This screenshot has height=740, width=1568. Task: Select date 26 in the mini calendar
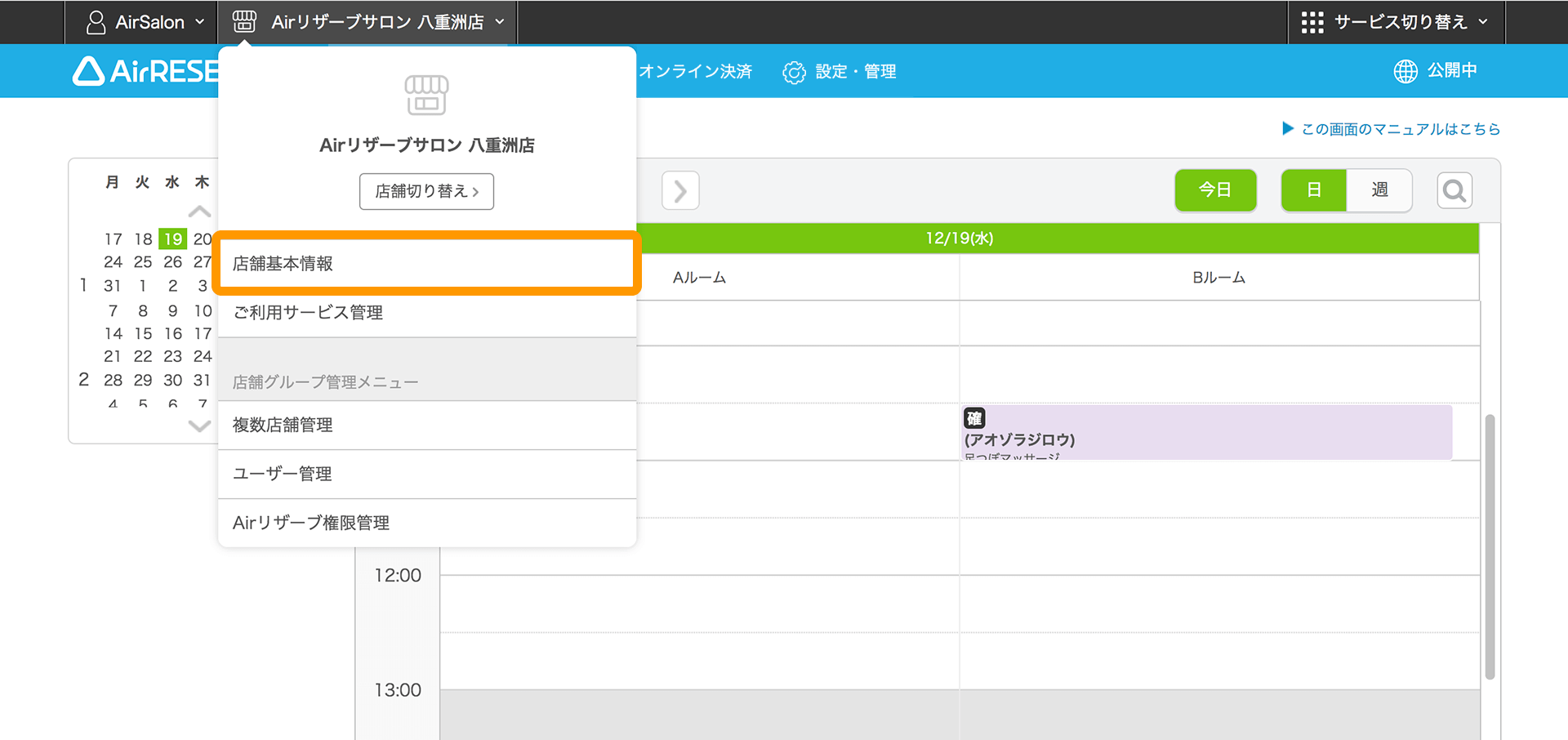point(172,262)
